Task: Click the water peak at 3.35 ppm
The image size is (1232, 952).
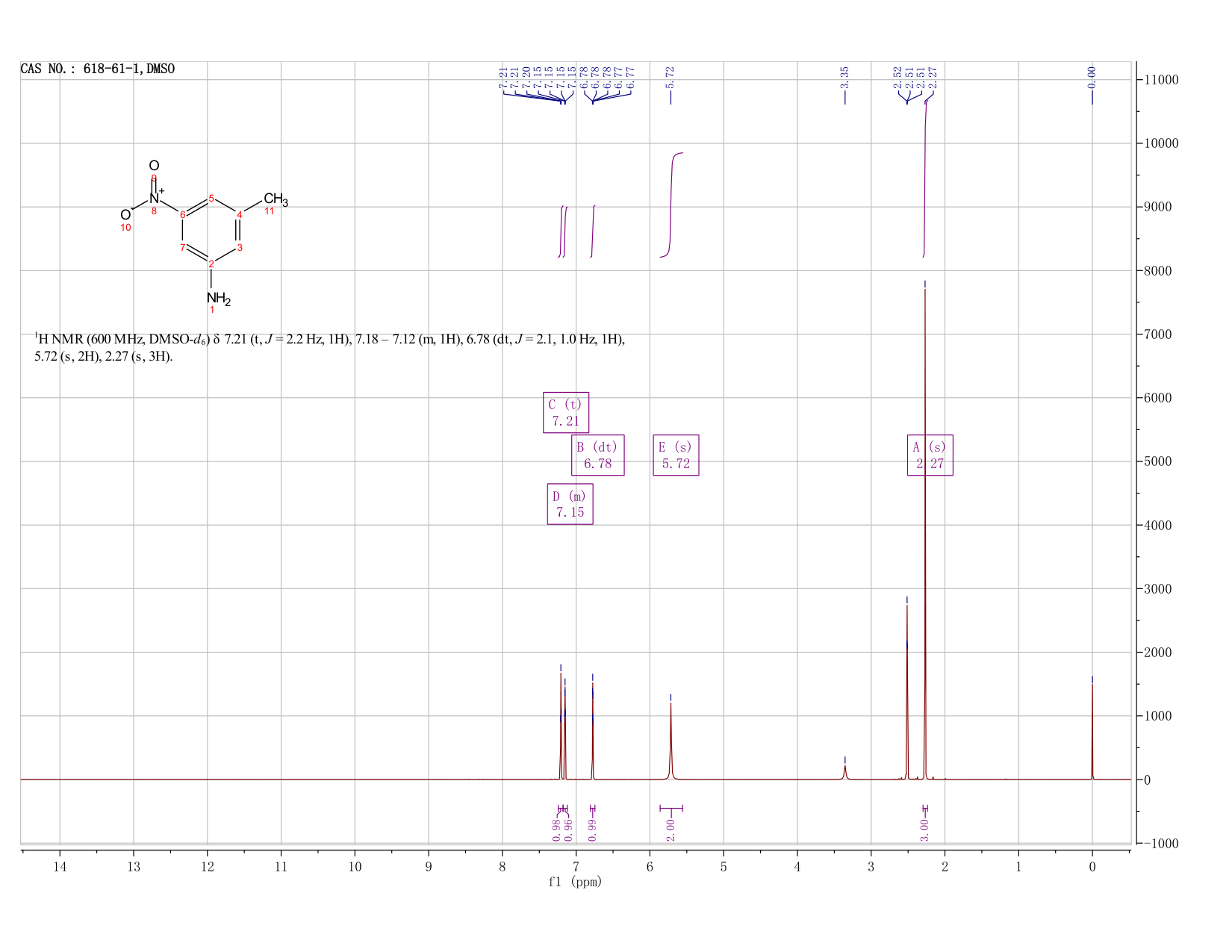Action: point(845,772)
